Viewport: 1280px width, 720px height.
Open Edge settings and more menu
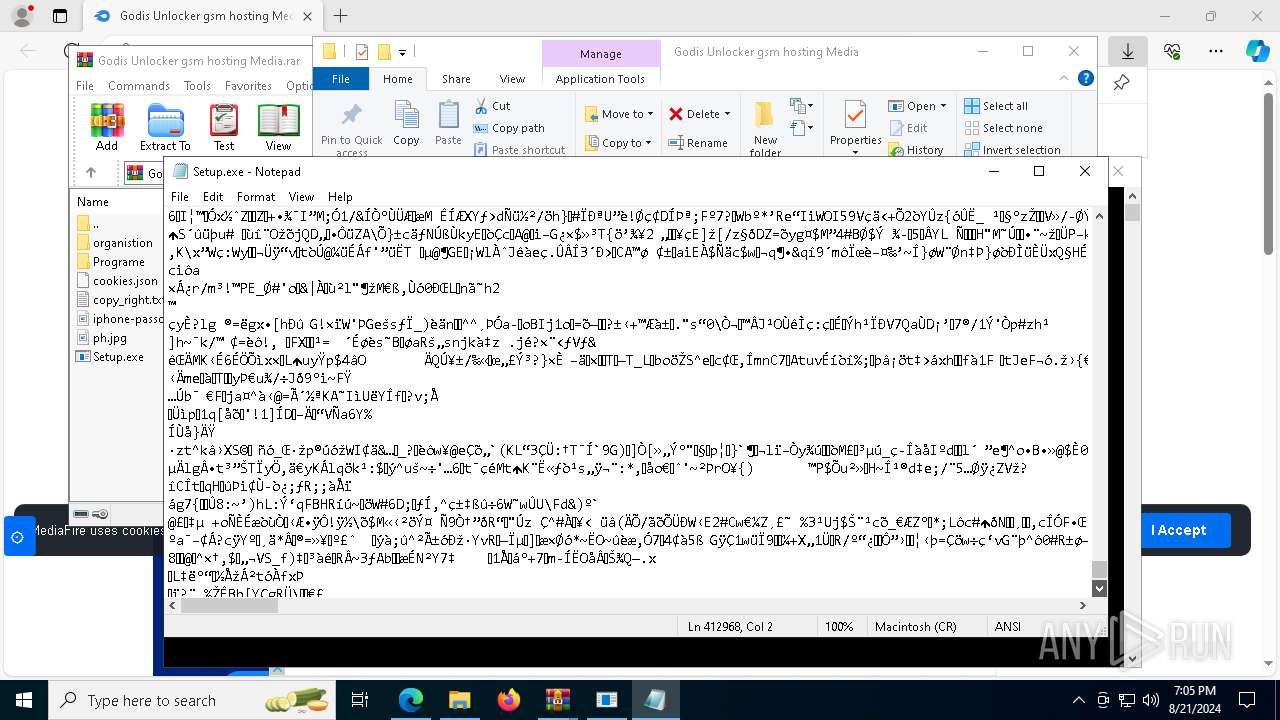1215,51
